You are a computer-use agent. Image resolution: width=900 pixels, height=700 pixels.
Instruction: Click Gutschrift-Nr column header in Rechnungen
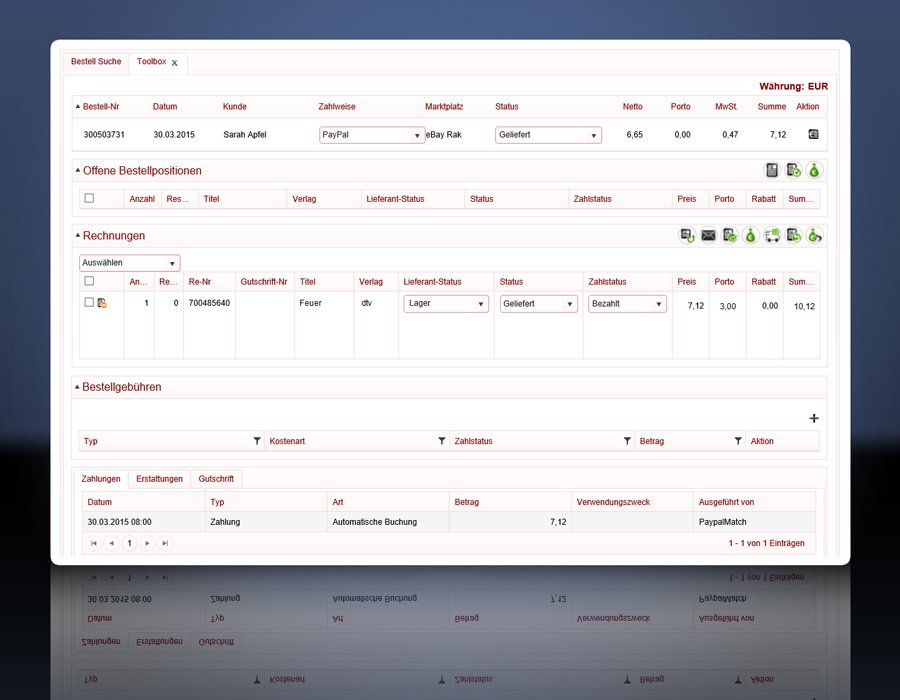click(264, 282)
